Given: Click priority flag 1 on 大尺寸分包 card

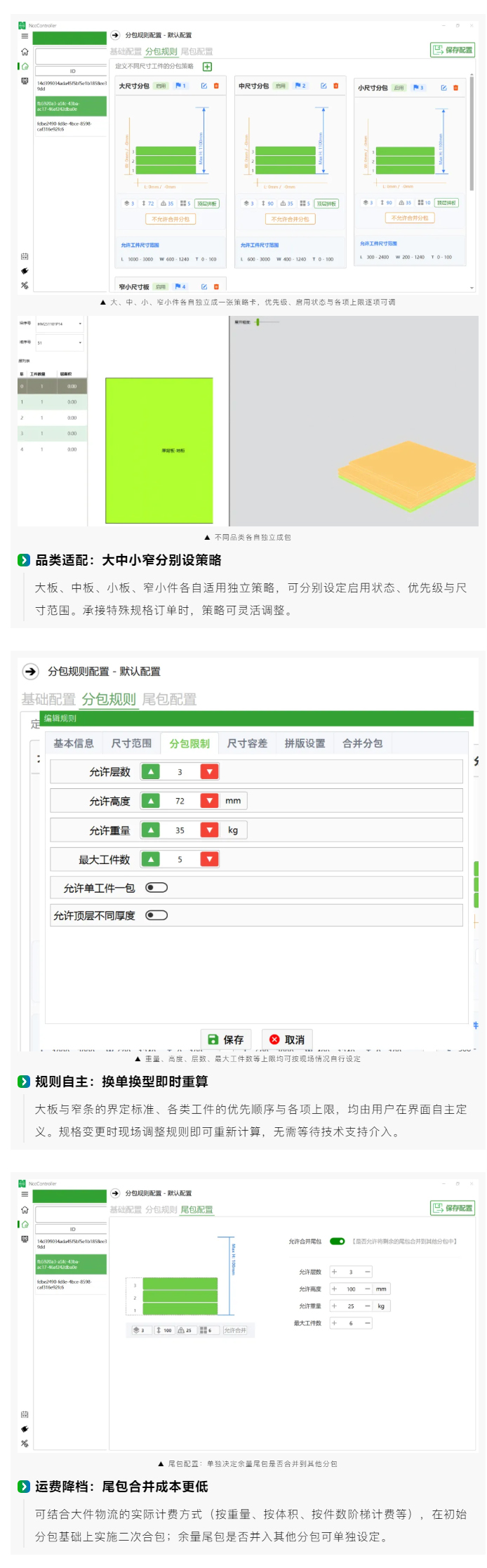Looking at the screenshot, I should click(180, 86).
